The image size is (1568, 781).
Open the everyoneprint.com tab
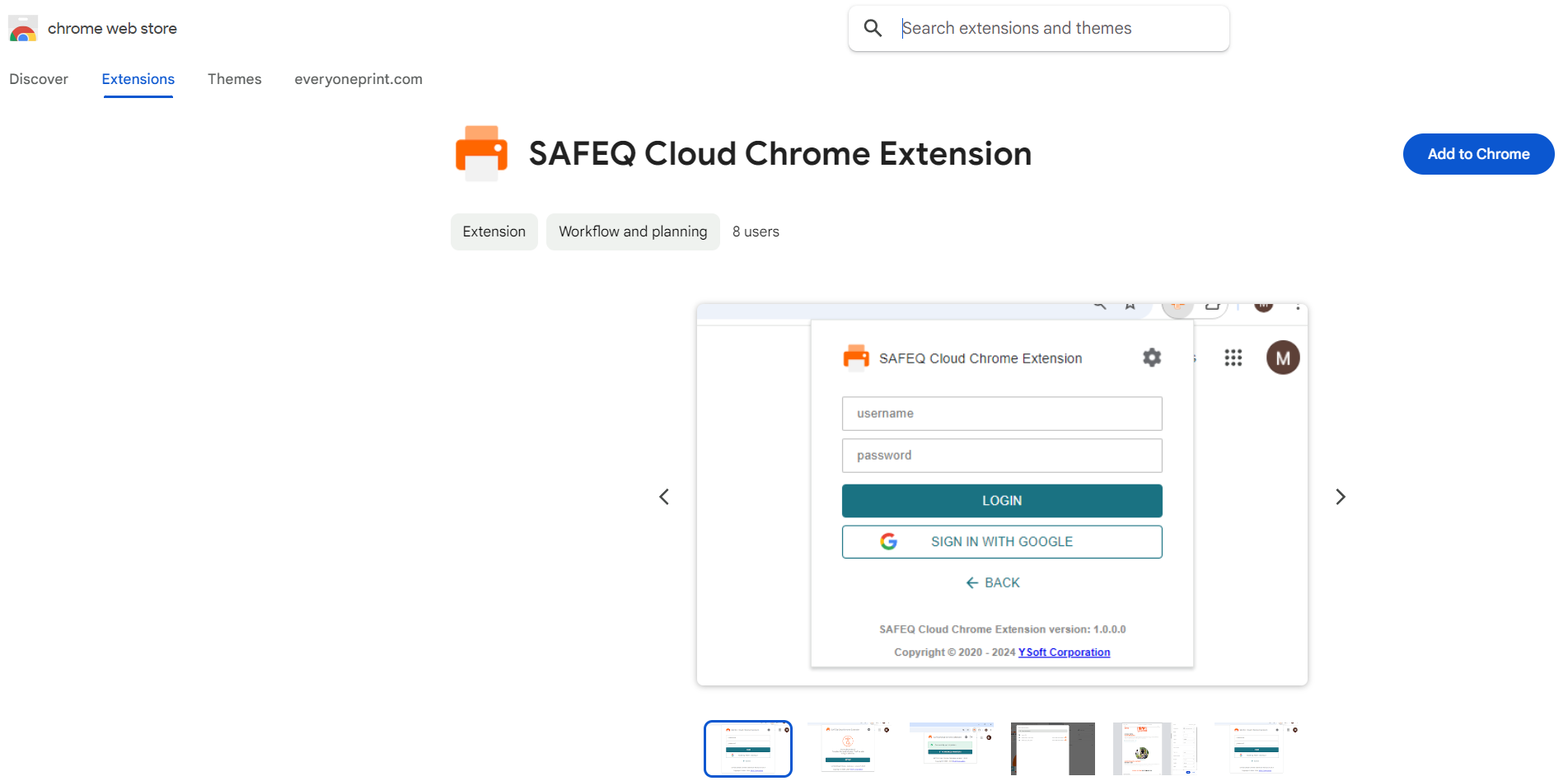click(358, 79)
